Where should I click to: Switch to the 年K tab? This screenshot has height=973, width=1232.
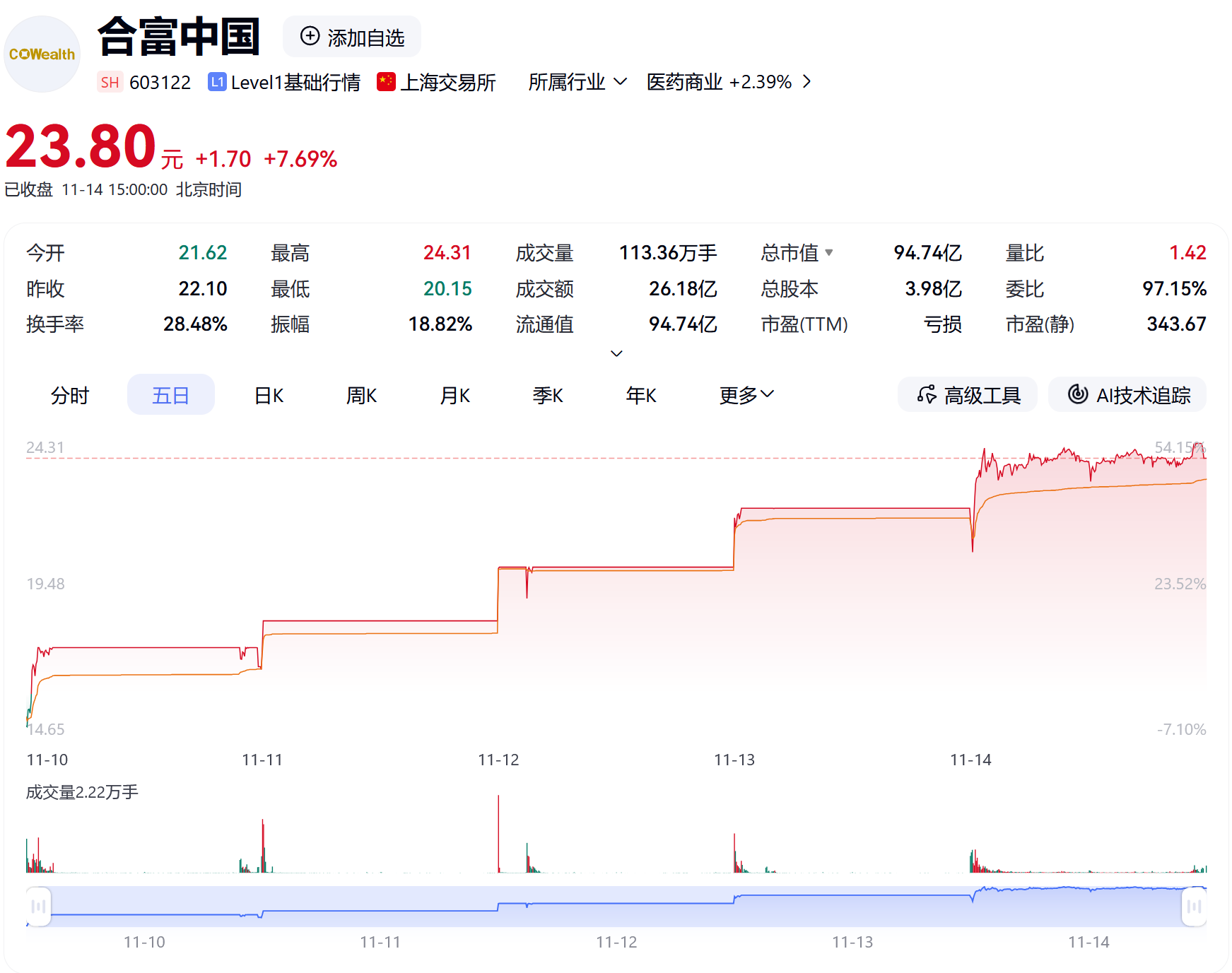pos(641,395)
